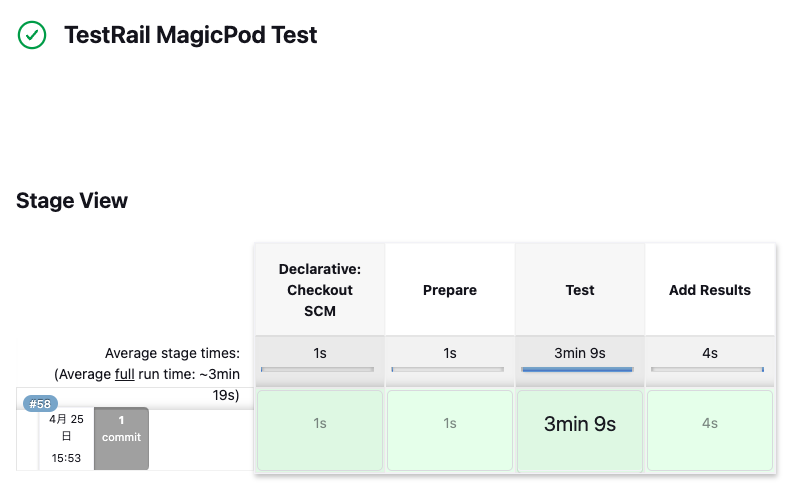The image size is (793, 485).
Task: Click the Prepare average time bar
Action: 447,370
